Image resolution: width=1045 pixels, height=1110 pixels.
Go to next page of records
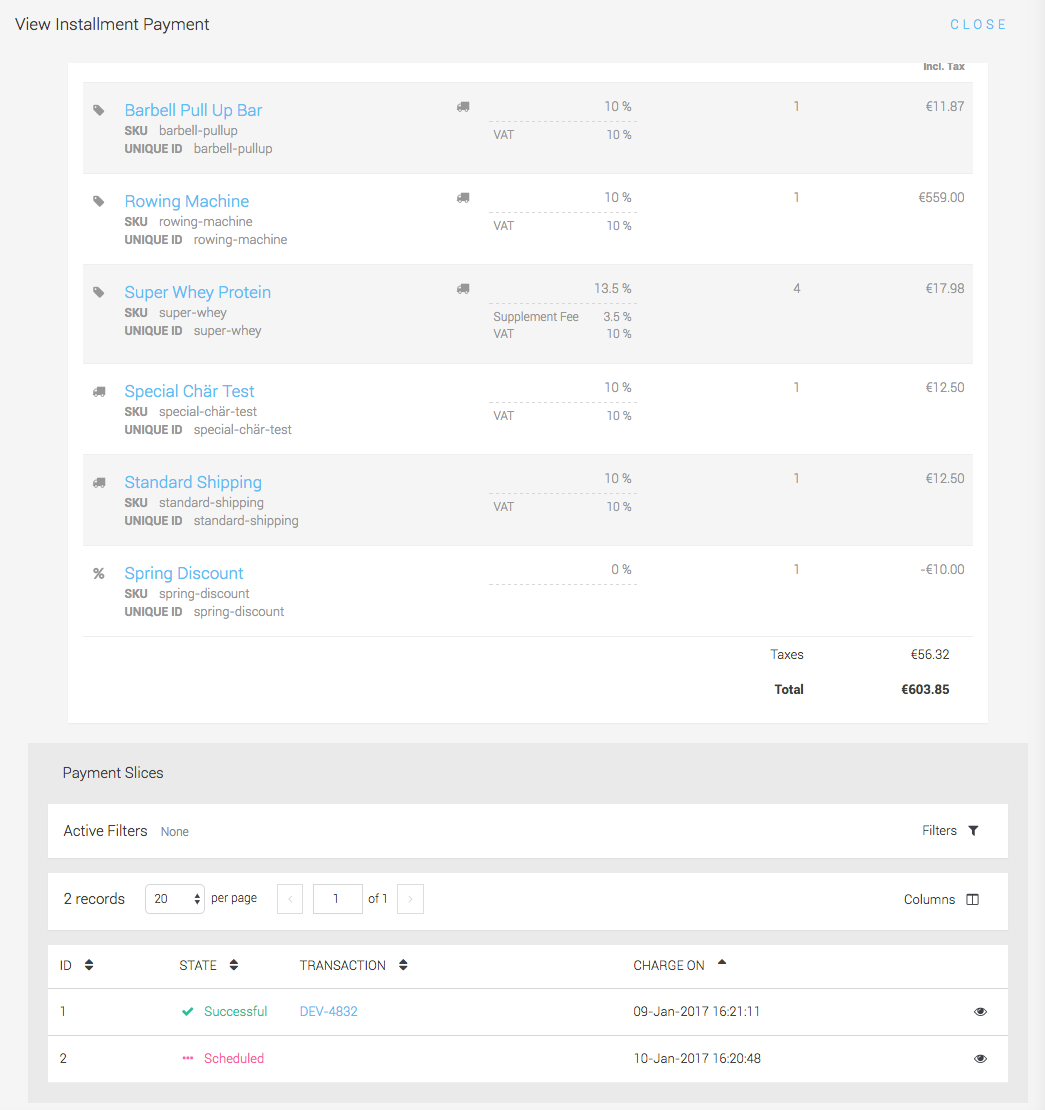pyautogui.click(x=410, y=899)
